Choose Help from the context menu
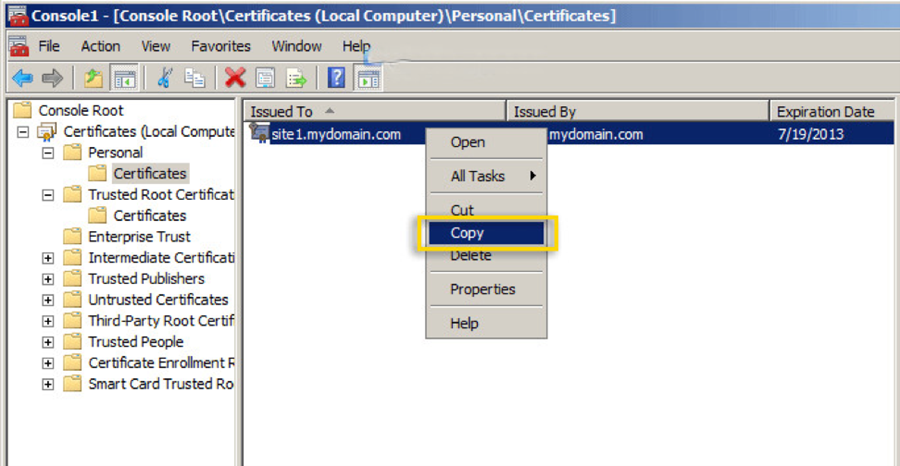 coord(486,323)
